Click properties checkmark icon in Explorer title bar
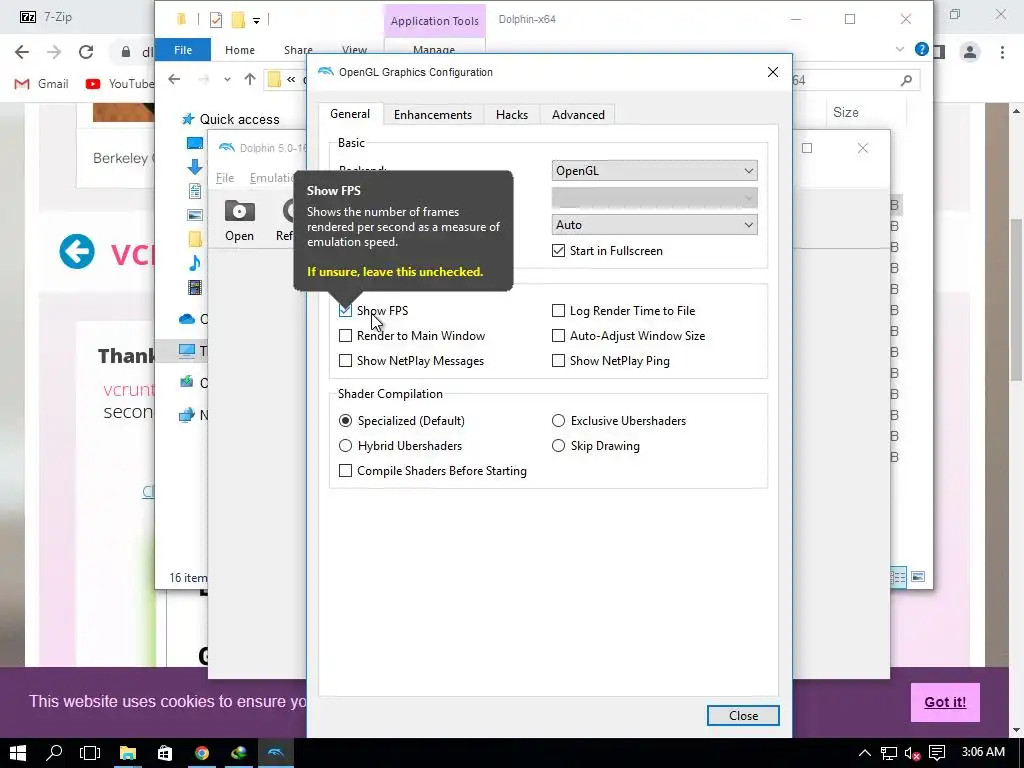 point(216,20)
